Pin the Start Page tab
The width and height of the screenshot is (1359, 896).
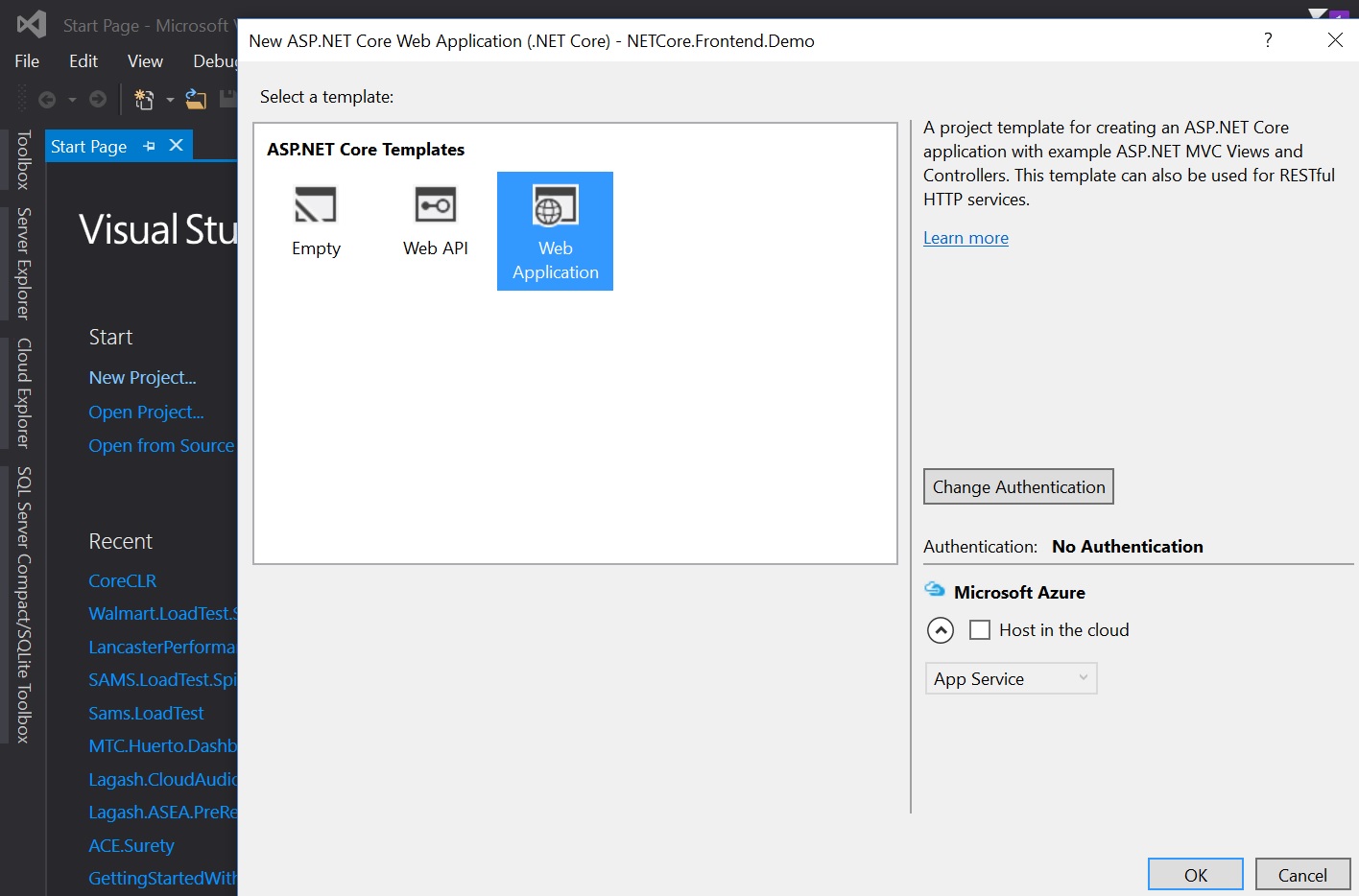click(149, 146)
